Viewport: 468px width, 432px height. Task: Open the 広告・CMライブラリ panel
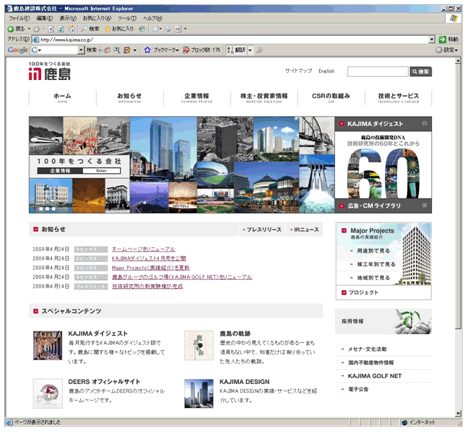pyautogui.click(x=383, y=206)
